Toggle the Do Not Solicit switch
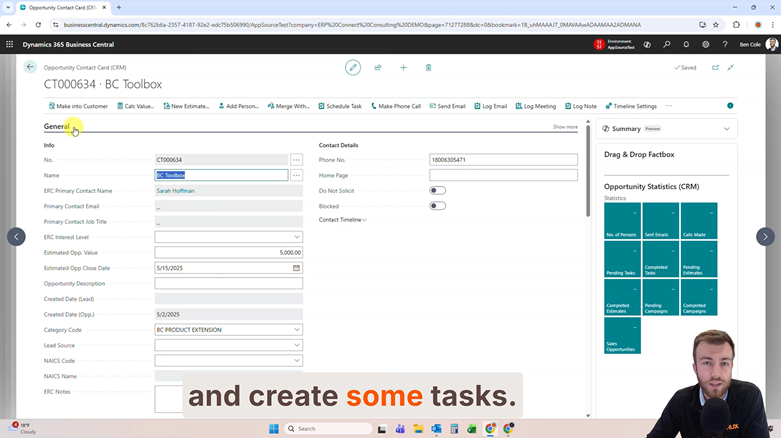781x438 pixels. pos(437,190)
